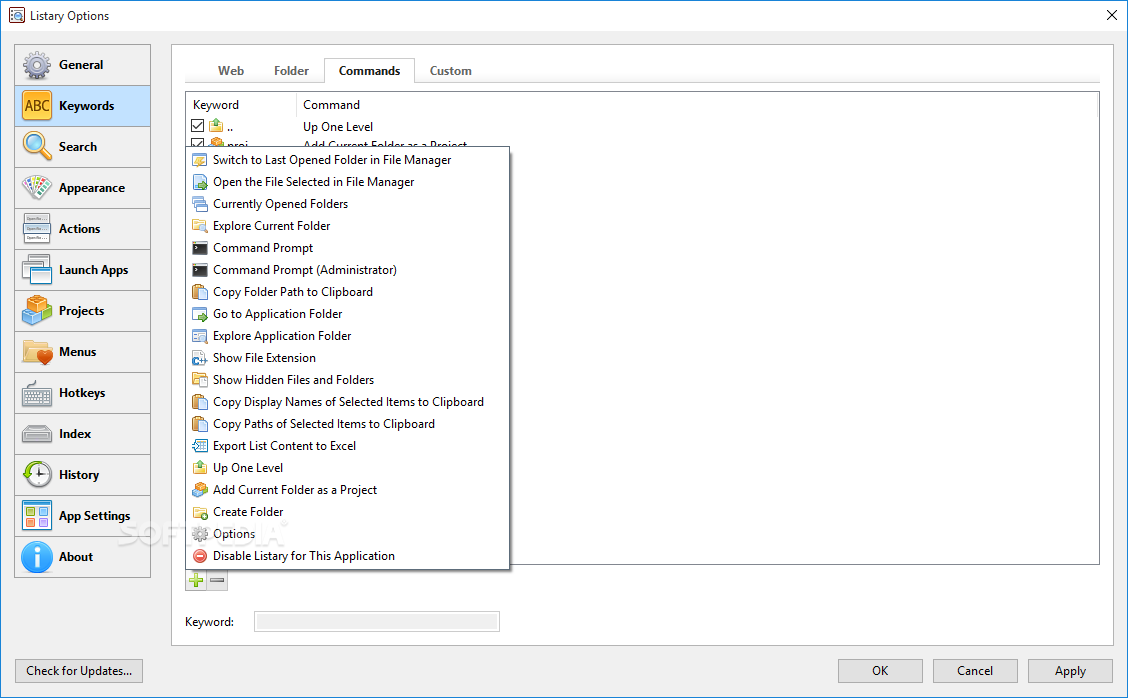Image resolution: width=1128 pixels, height=698 pixels.
Task: Click the Cancel button
Action: coord(975,671)
